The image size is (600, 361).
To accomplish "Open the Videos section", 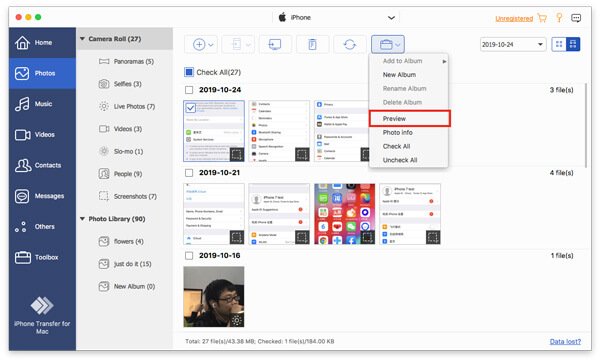I will 42,134.
